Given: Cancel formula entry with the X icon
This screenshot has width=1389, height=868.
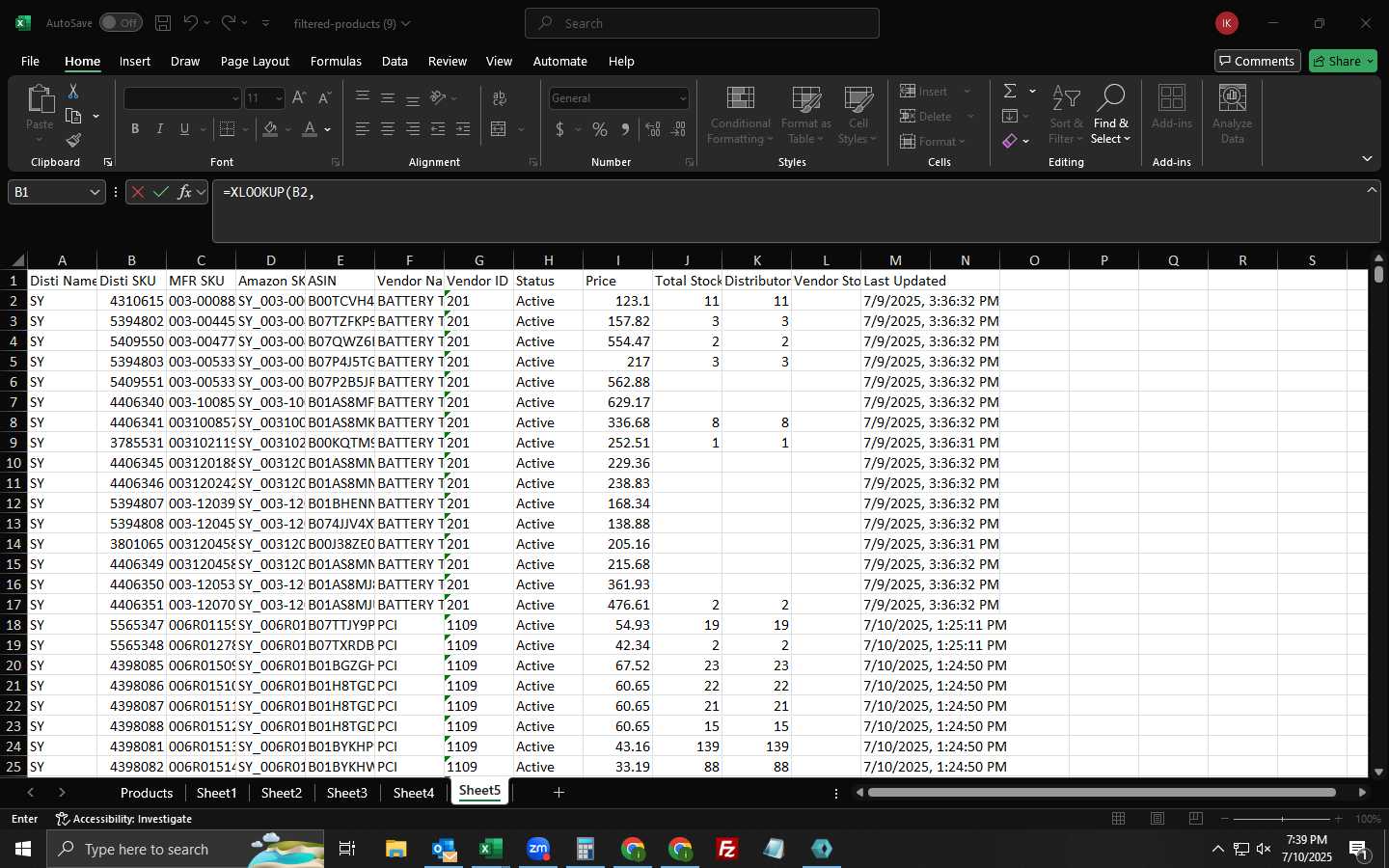Looking at the screenshot, I should (138, 192).
